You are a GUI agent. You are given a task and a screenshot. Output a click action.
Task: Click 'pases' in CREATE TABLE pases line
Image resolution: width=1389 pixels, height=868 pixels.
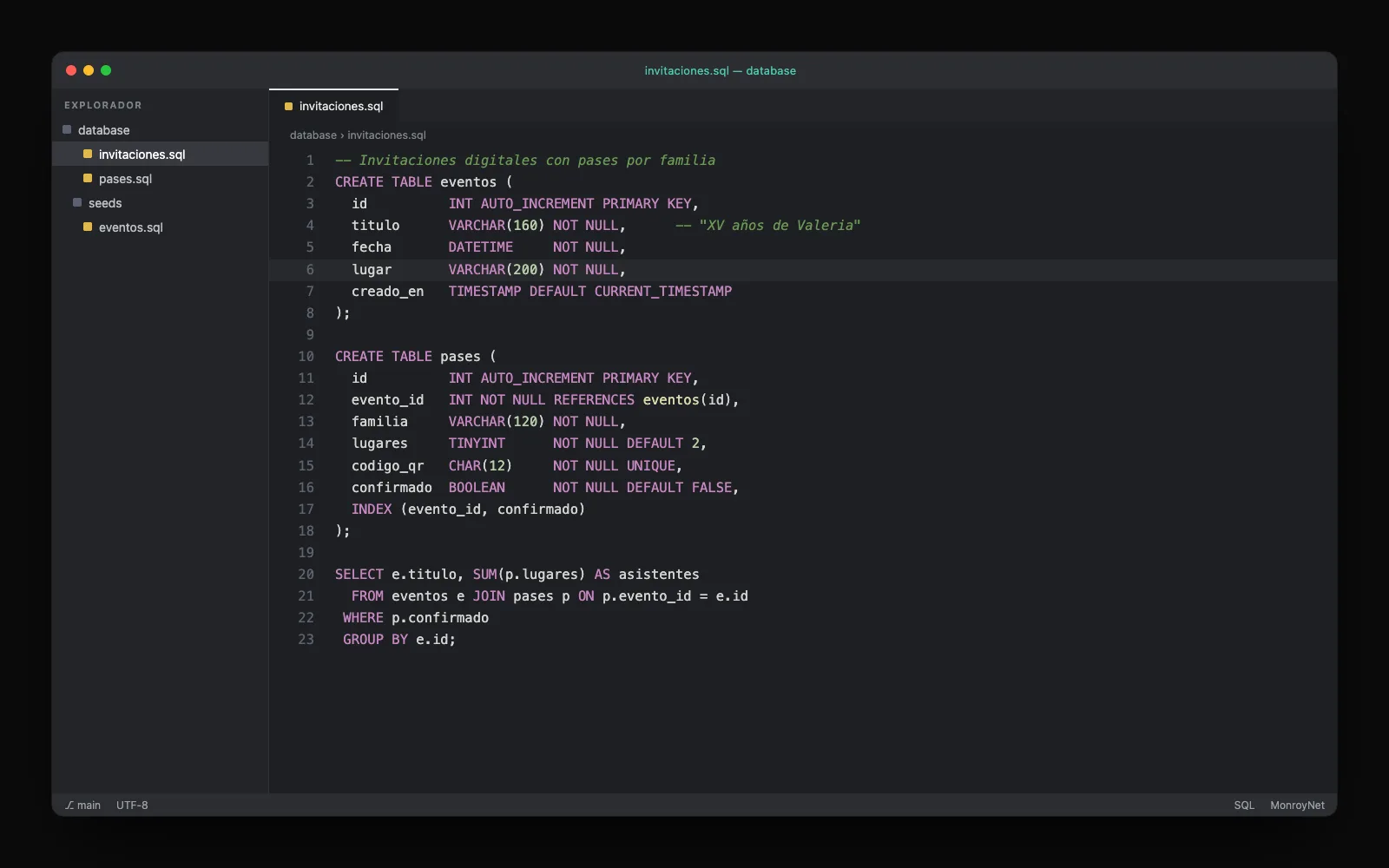tap(460, 357)
